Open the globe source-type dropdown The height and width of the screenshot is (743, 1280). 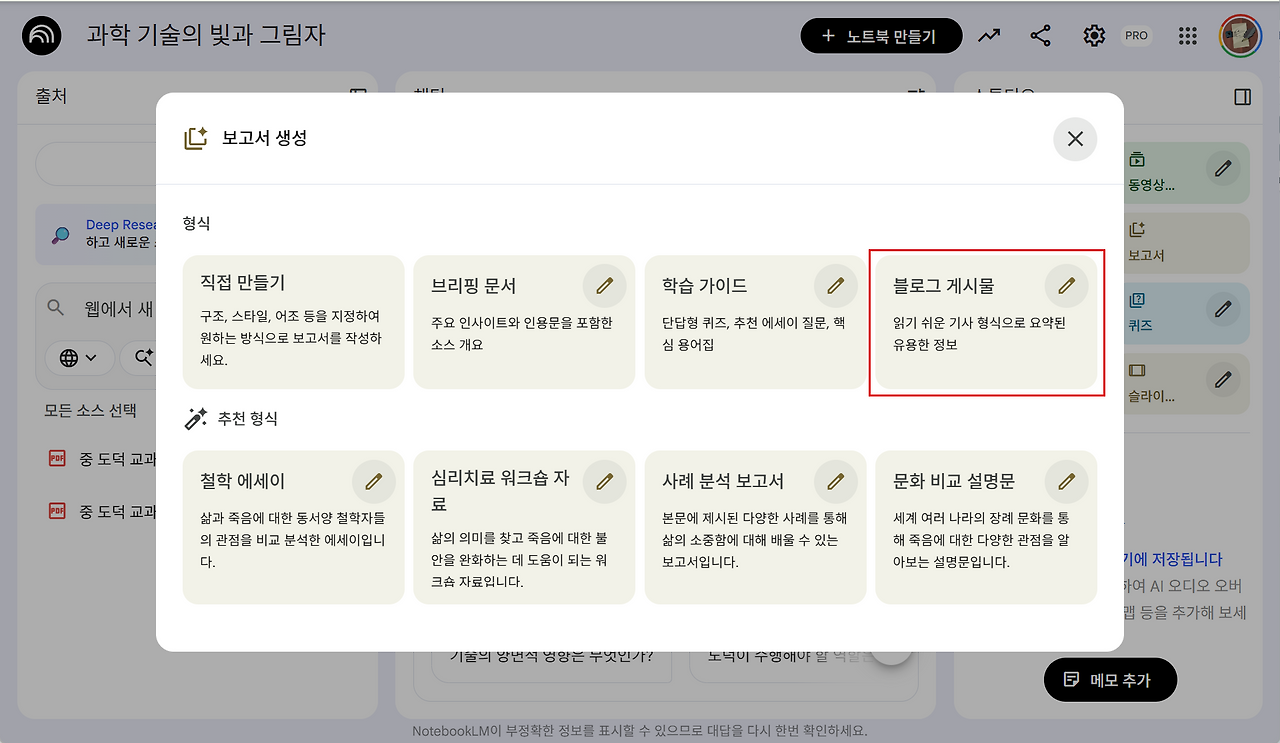coord(78,357)
